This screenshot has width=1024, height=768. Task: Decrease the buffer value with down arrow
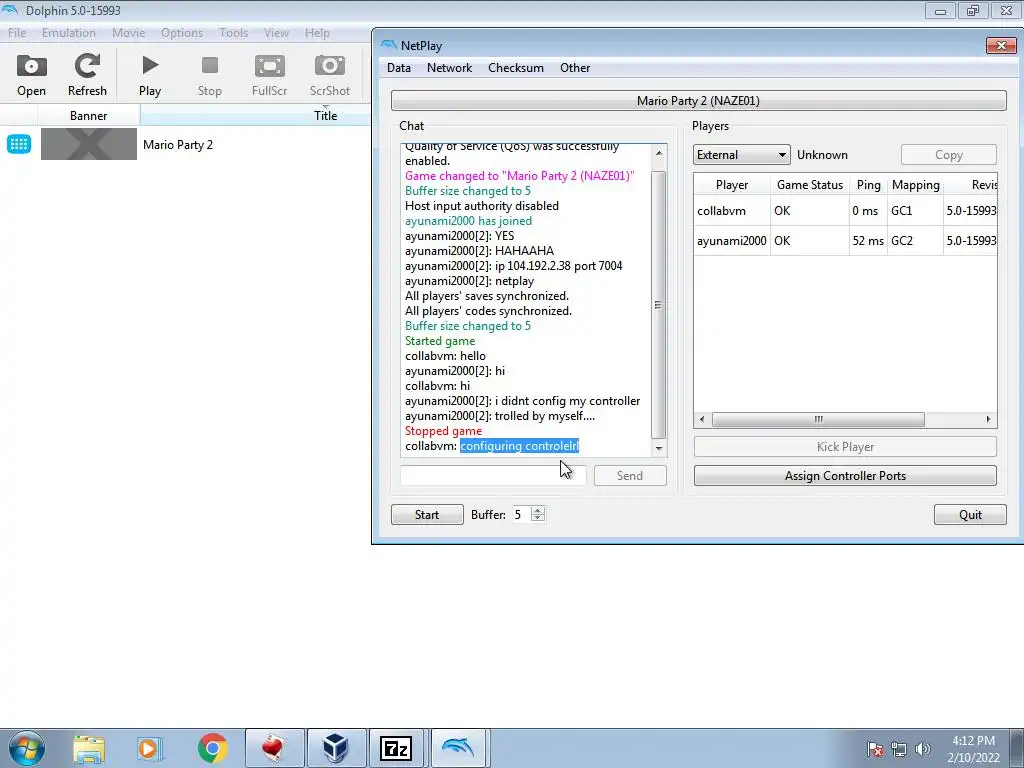537,519
